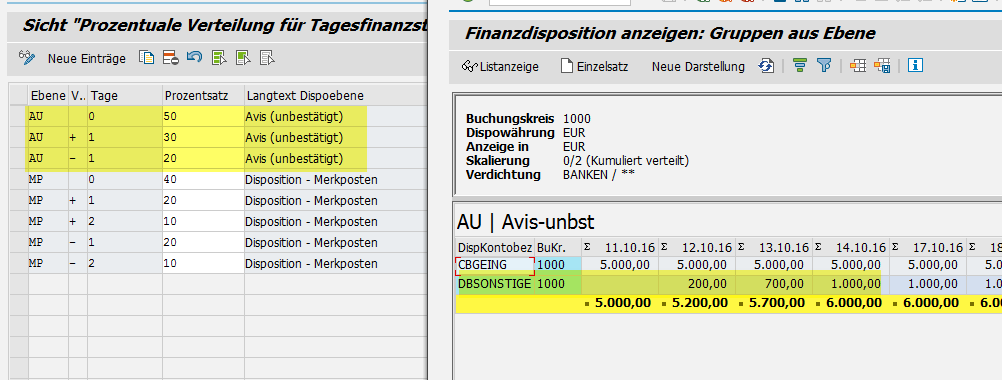Click Prozentsatz field with value 30

coord(203,137)
